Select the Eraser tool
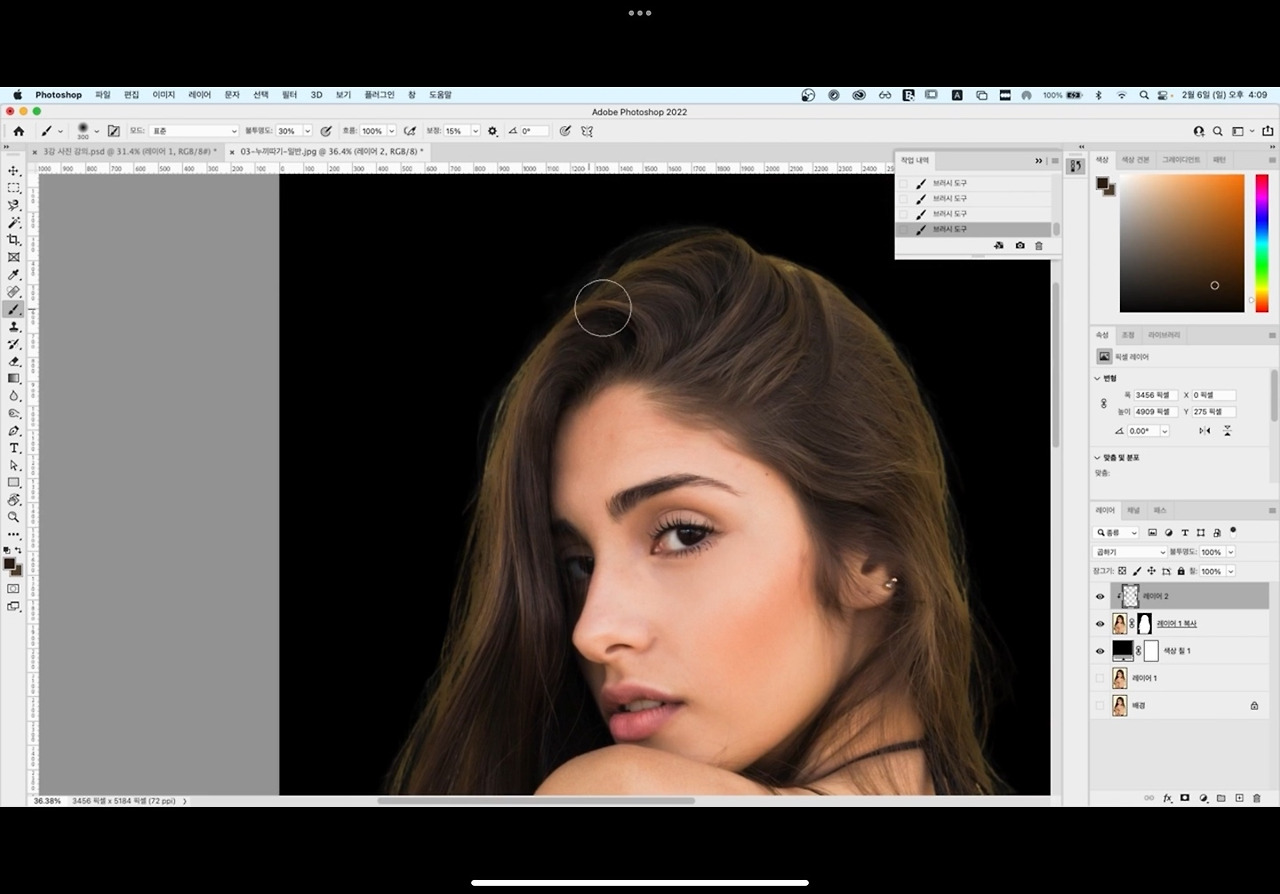The width and height of the screenshot is (1280, 894). [x=14, y=361]
